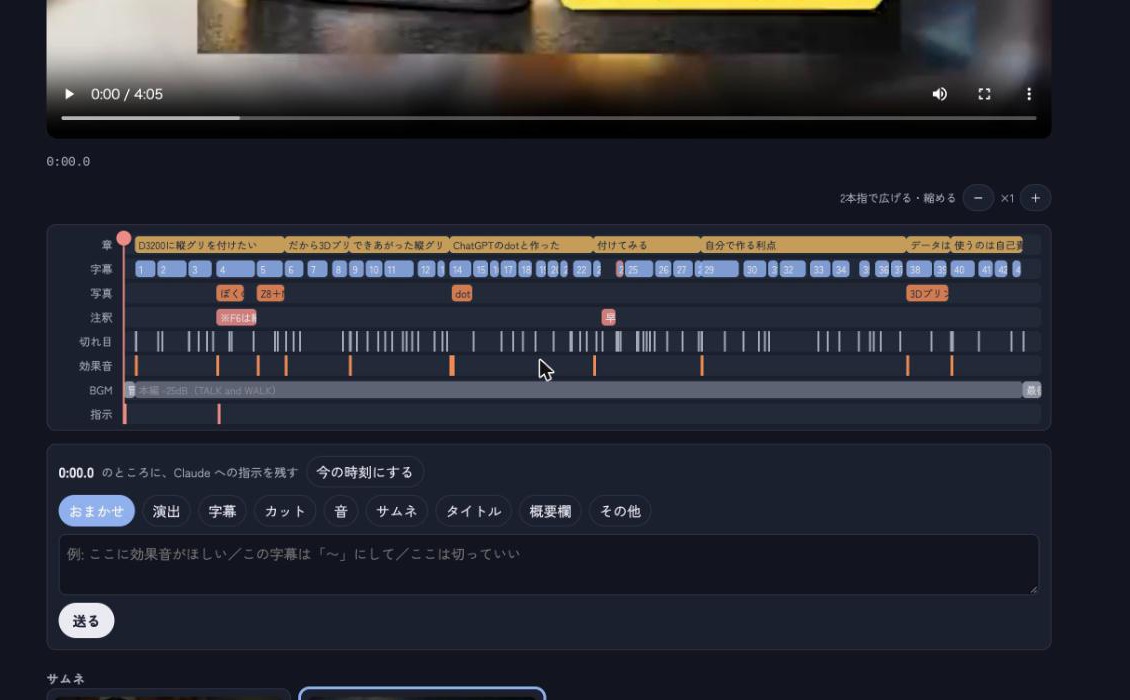
Task: Select the BGM clip '本編 -25dB (TALK and WALK)'
Action: click(x=579, y=391)
